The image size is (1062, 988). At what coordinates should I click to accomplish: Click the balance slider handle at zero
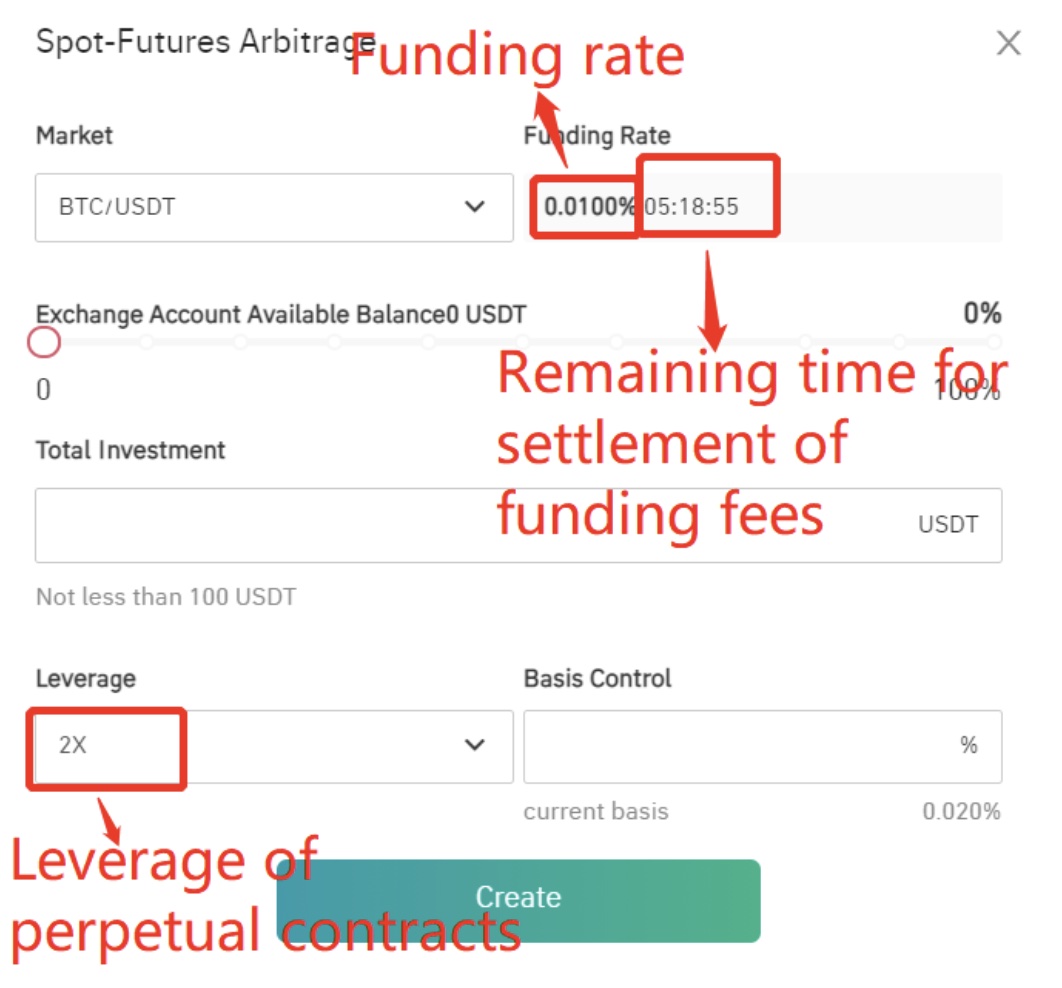44,343
